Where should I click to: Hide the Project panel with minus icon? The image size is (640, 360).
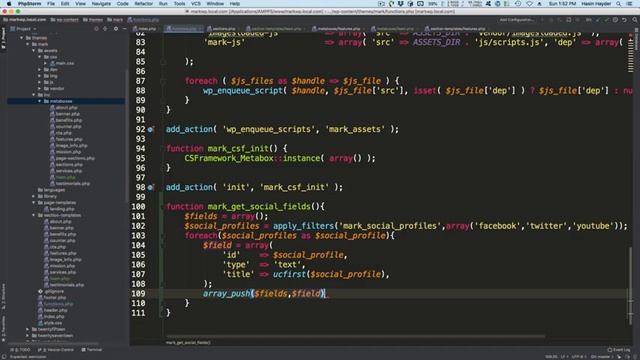point(124,29)
